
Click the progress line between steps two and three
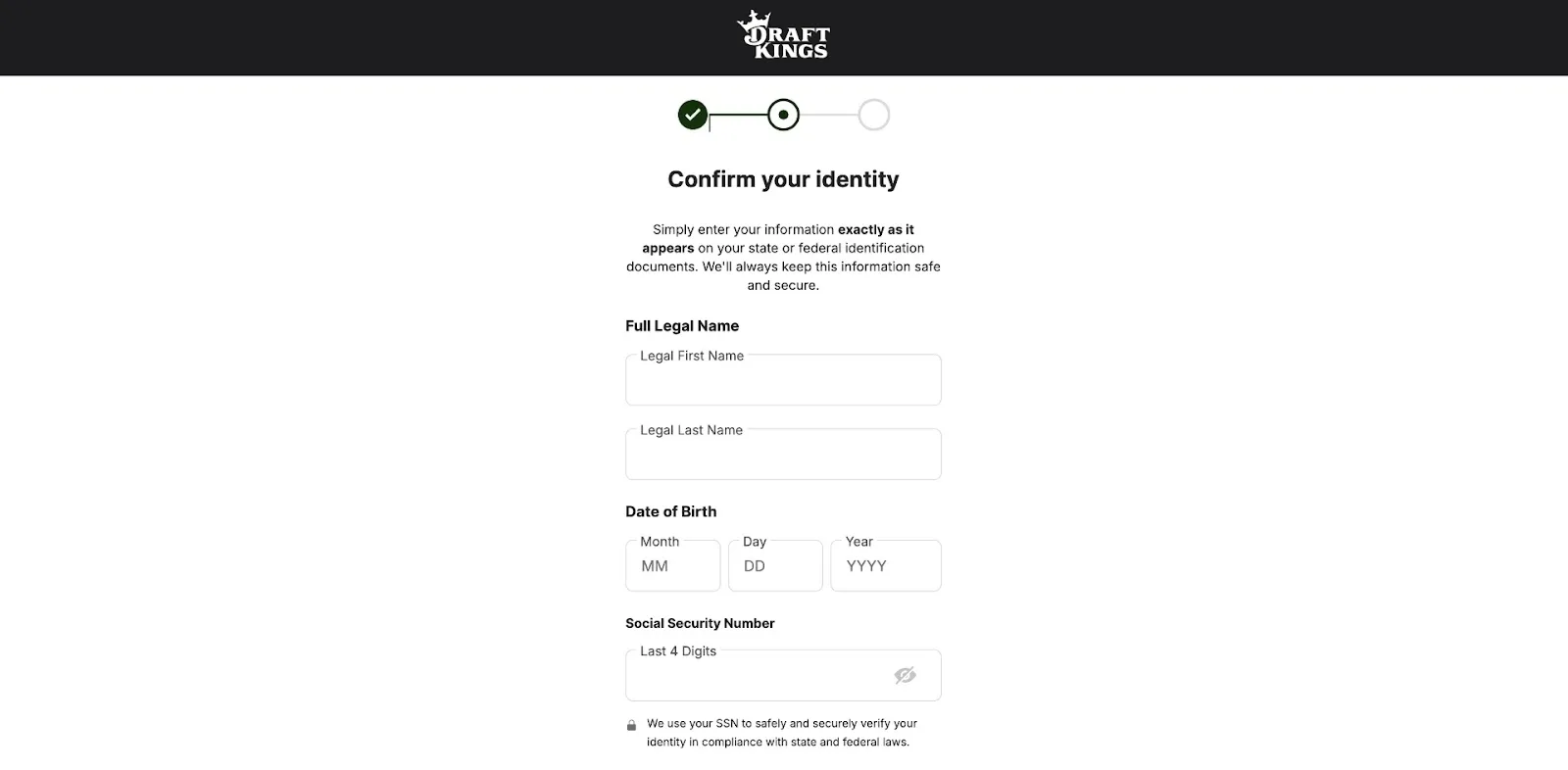click(828, 116)
